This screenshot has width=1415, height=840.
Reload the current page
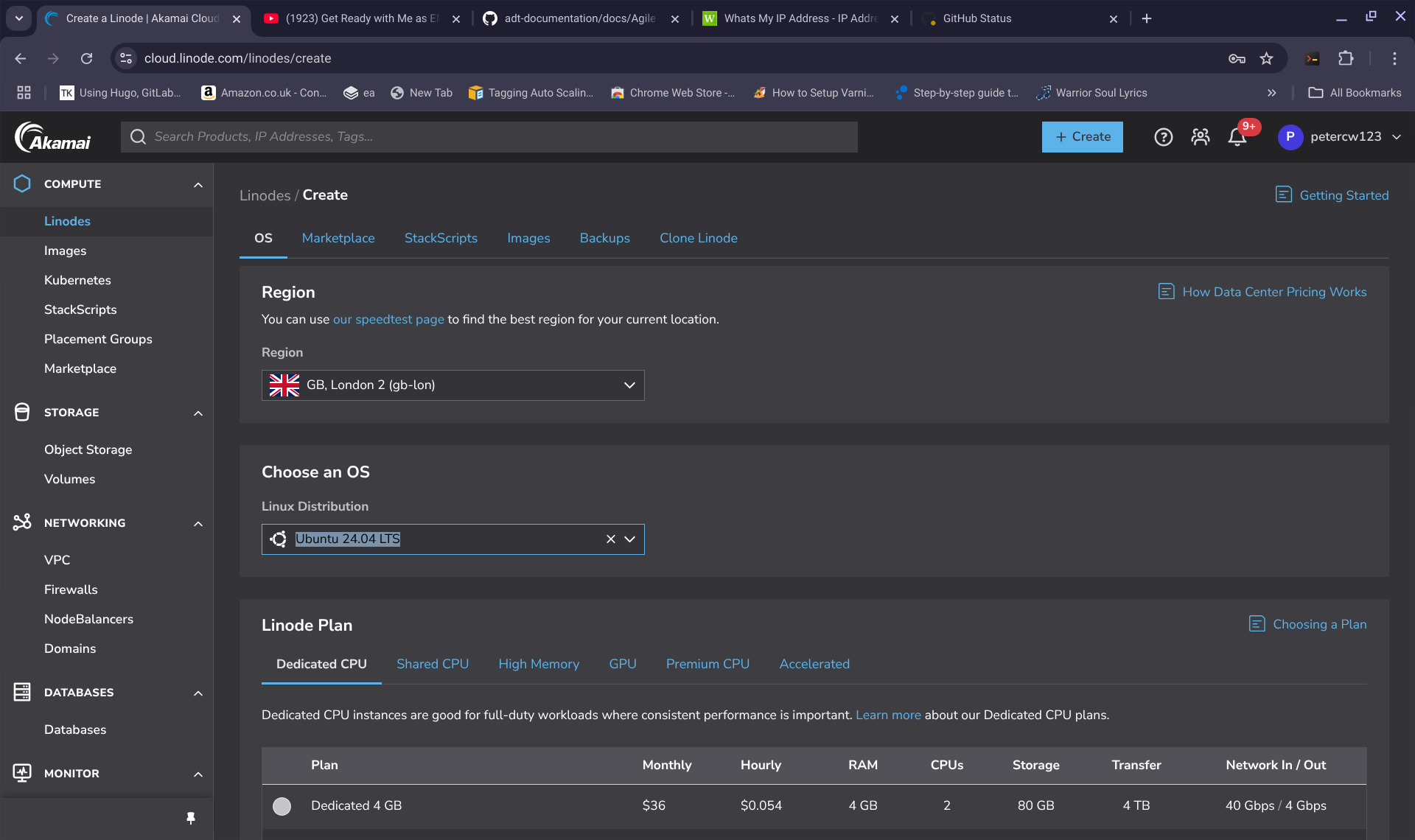tap(86, 58)
